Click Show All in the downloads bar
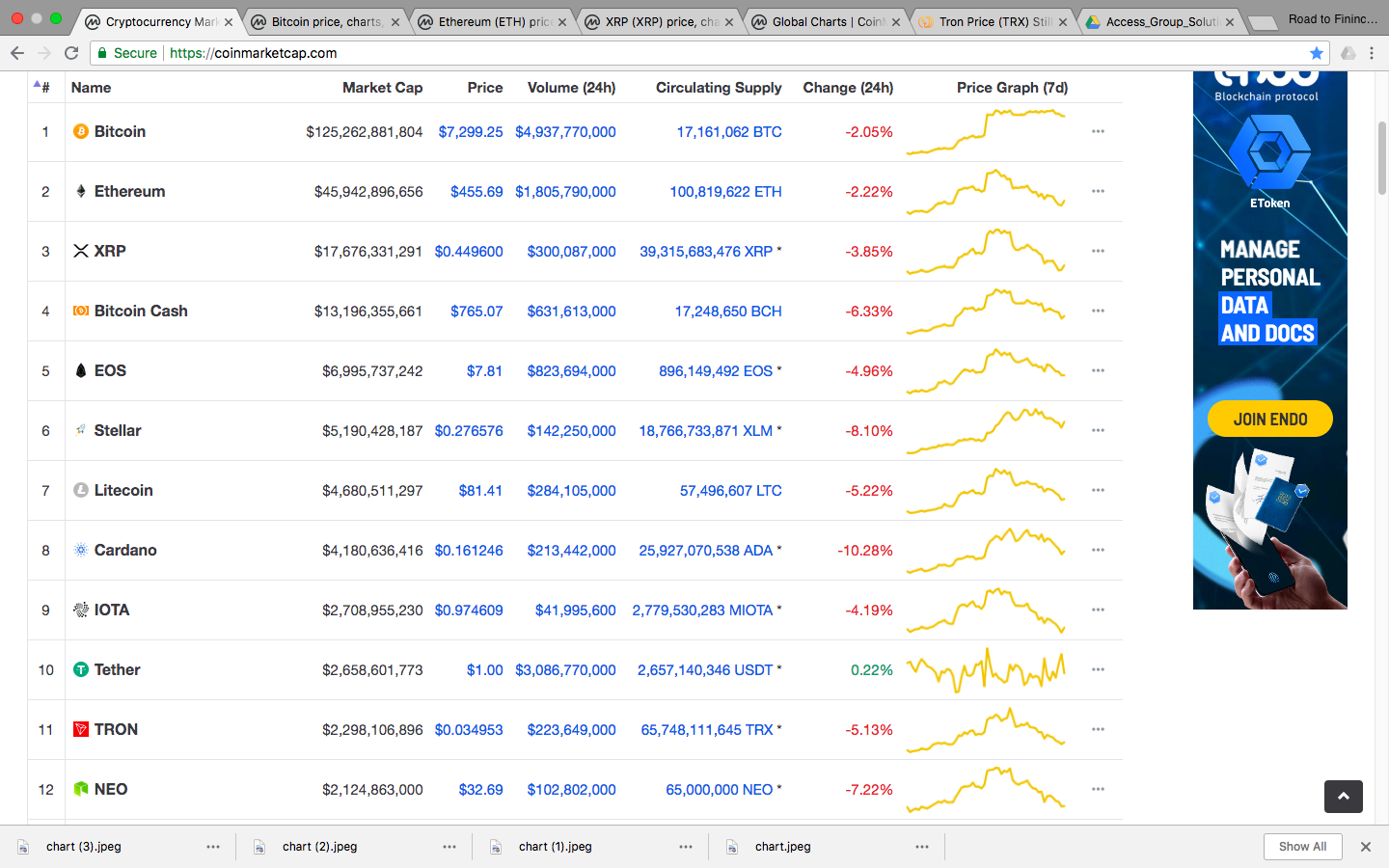Screen dimensions: 1389x868 coord(1302,847)
